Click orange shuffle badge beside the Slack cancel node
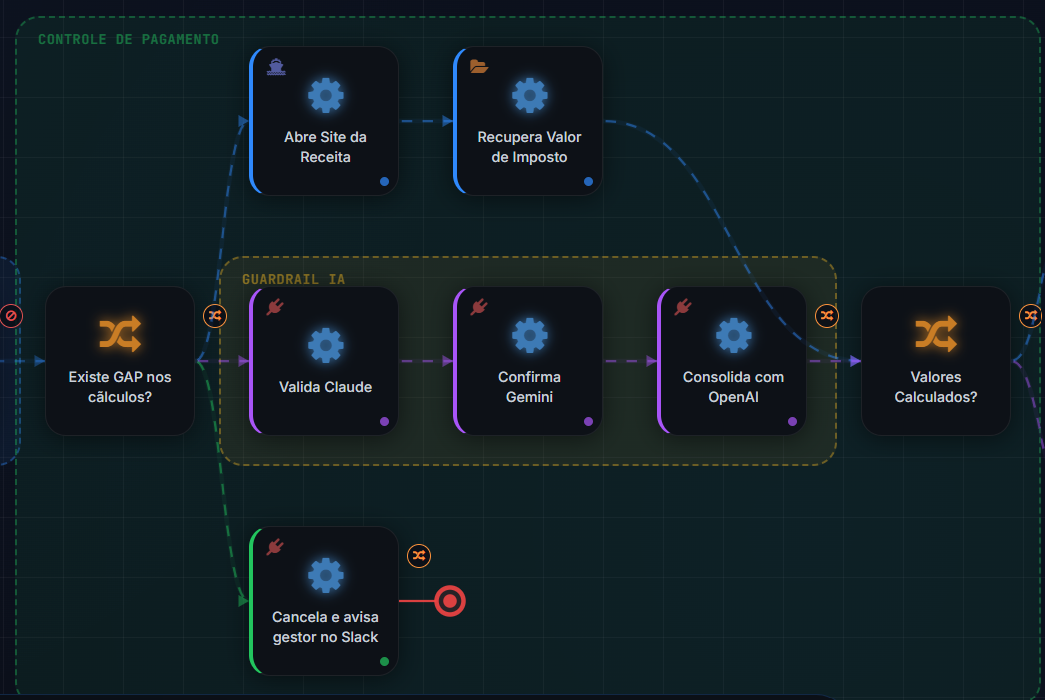Viewport: 1045px width, 700px height. pyautogui.click(x=419, y=556)
